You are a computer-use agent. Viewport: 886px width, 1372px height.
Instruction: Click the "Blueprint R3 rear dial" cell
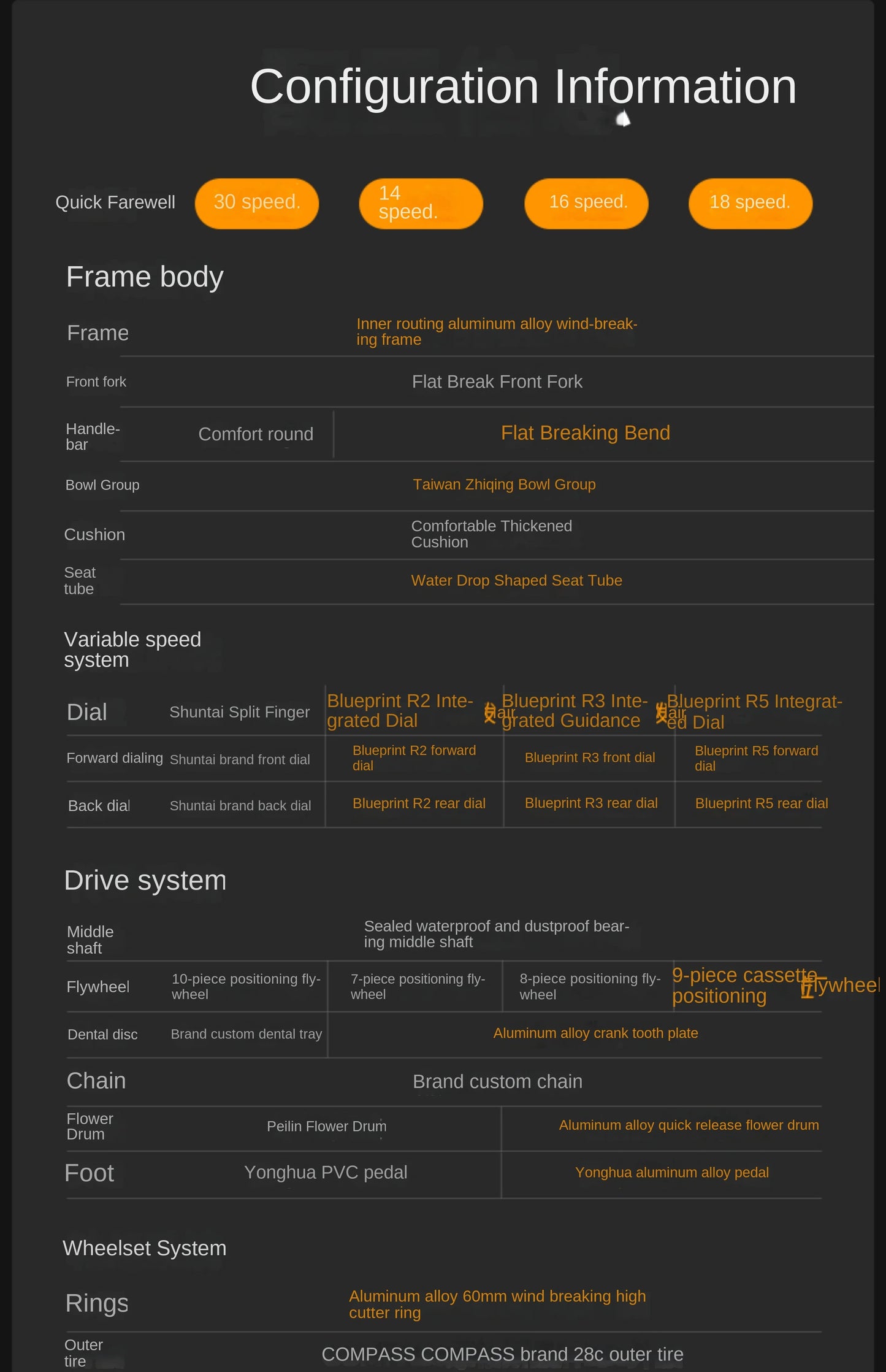coord(591,803)
